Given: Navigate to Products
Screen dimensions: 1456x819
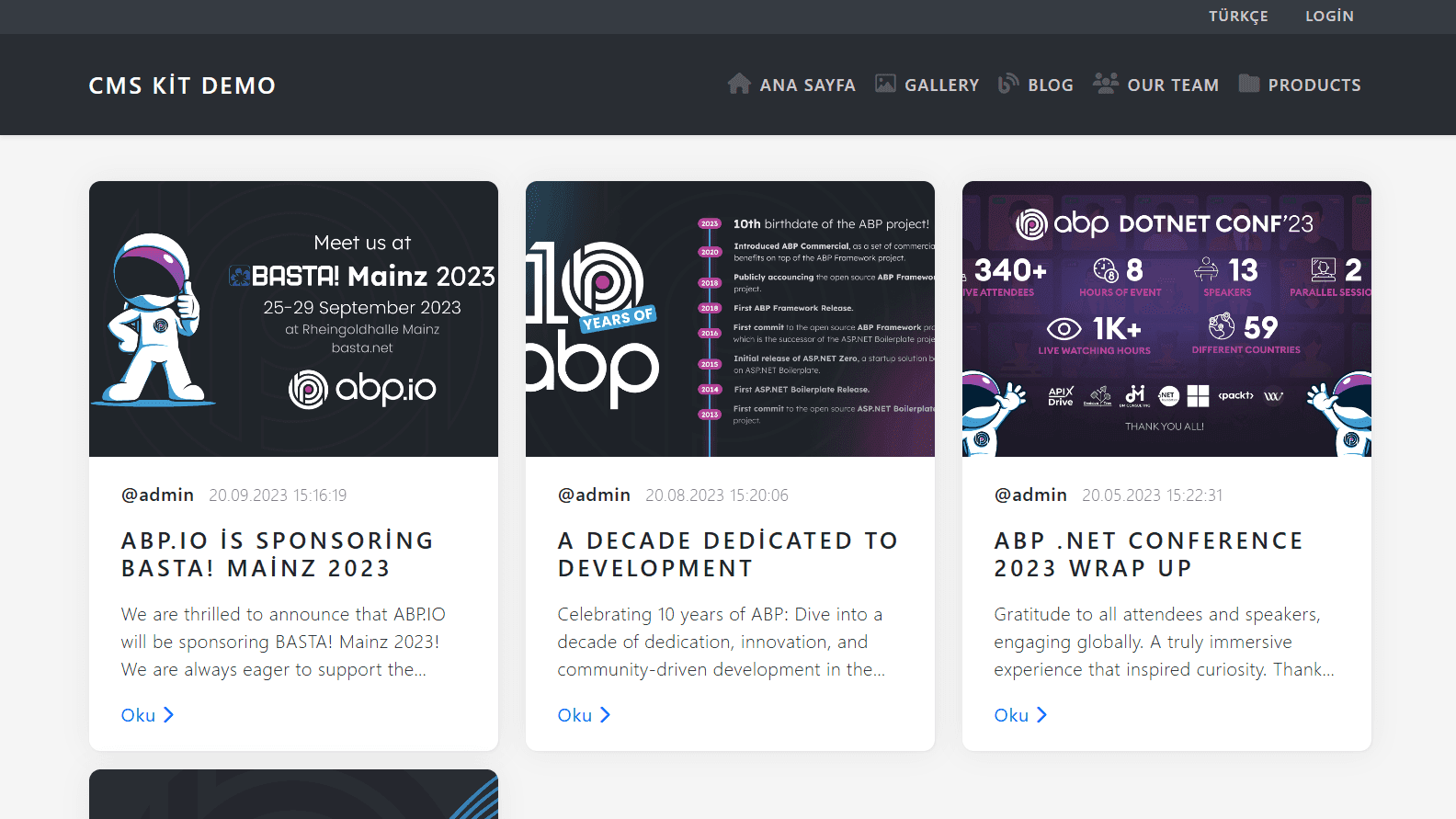Looking at the screenshot, I should click(x=1300, y=85).
